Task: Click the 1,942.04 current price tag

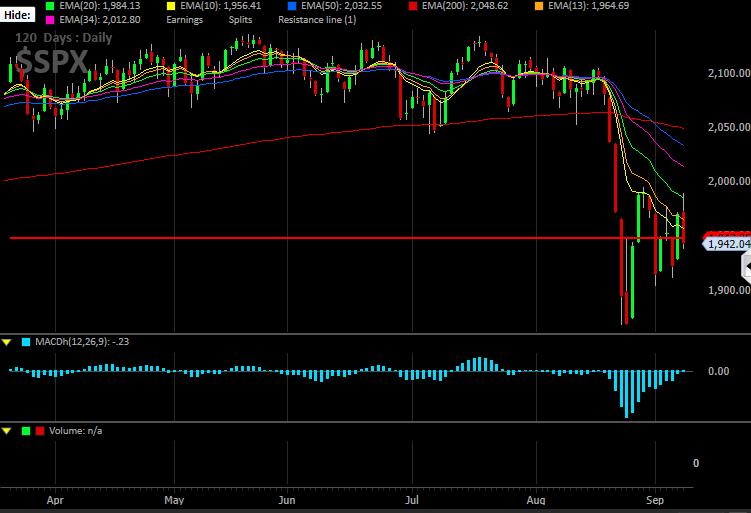Action: coord(727,244)
